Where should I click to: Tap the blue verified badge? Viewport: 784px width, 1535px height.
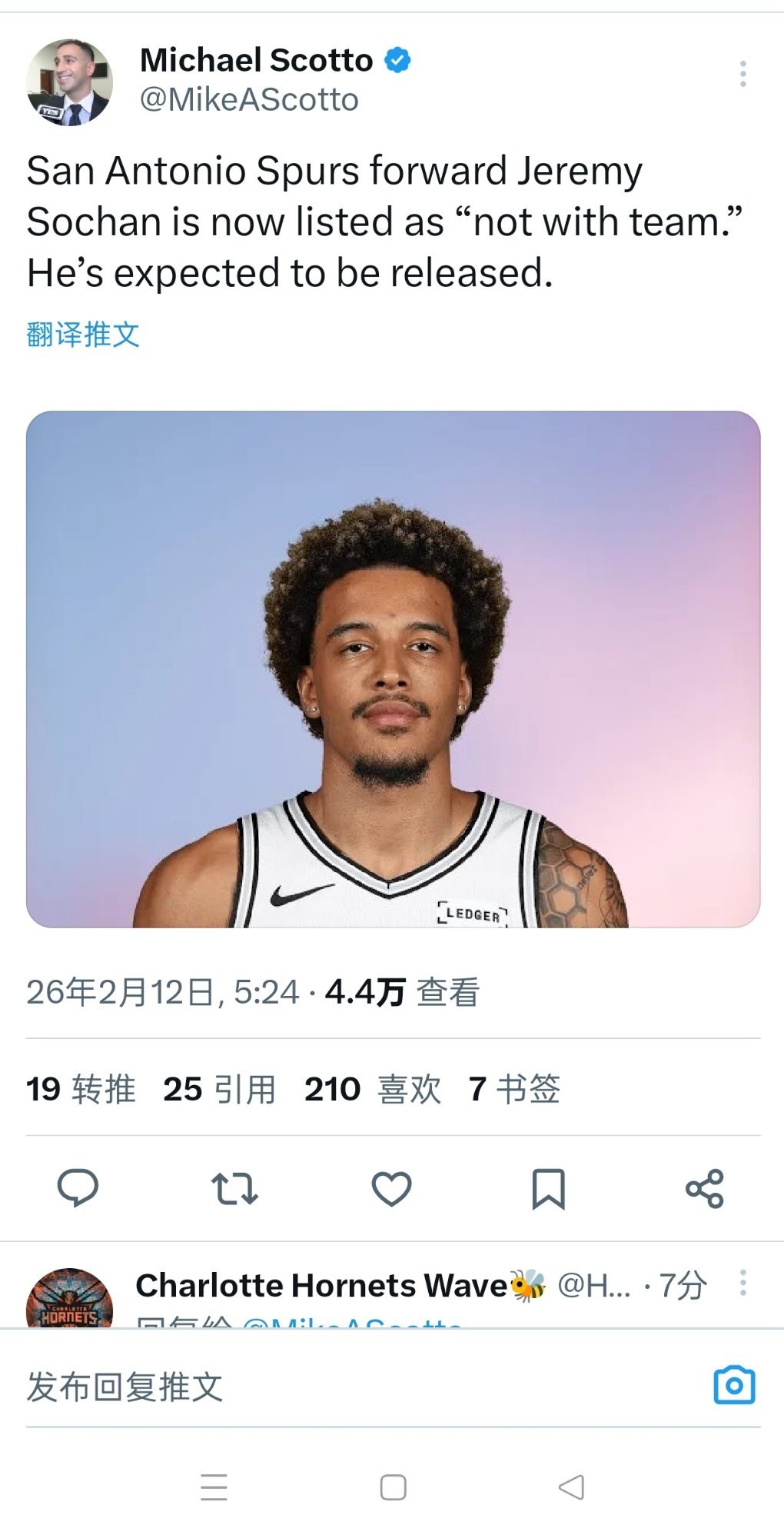[x=397, y=60]
